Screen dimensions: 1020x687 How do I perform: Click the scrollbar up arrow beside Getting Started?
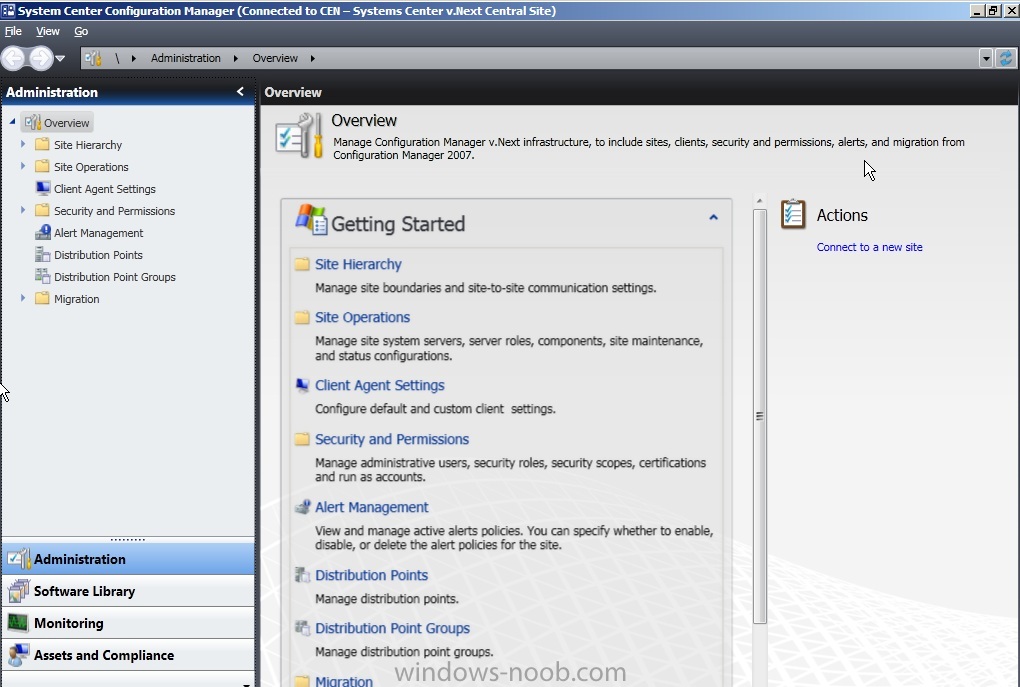pos(759,201)
